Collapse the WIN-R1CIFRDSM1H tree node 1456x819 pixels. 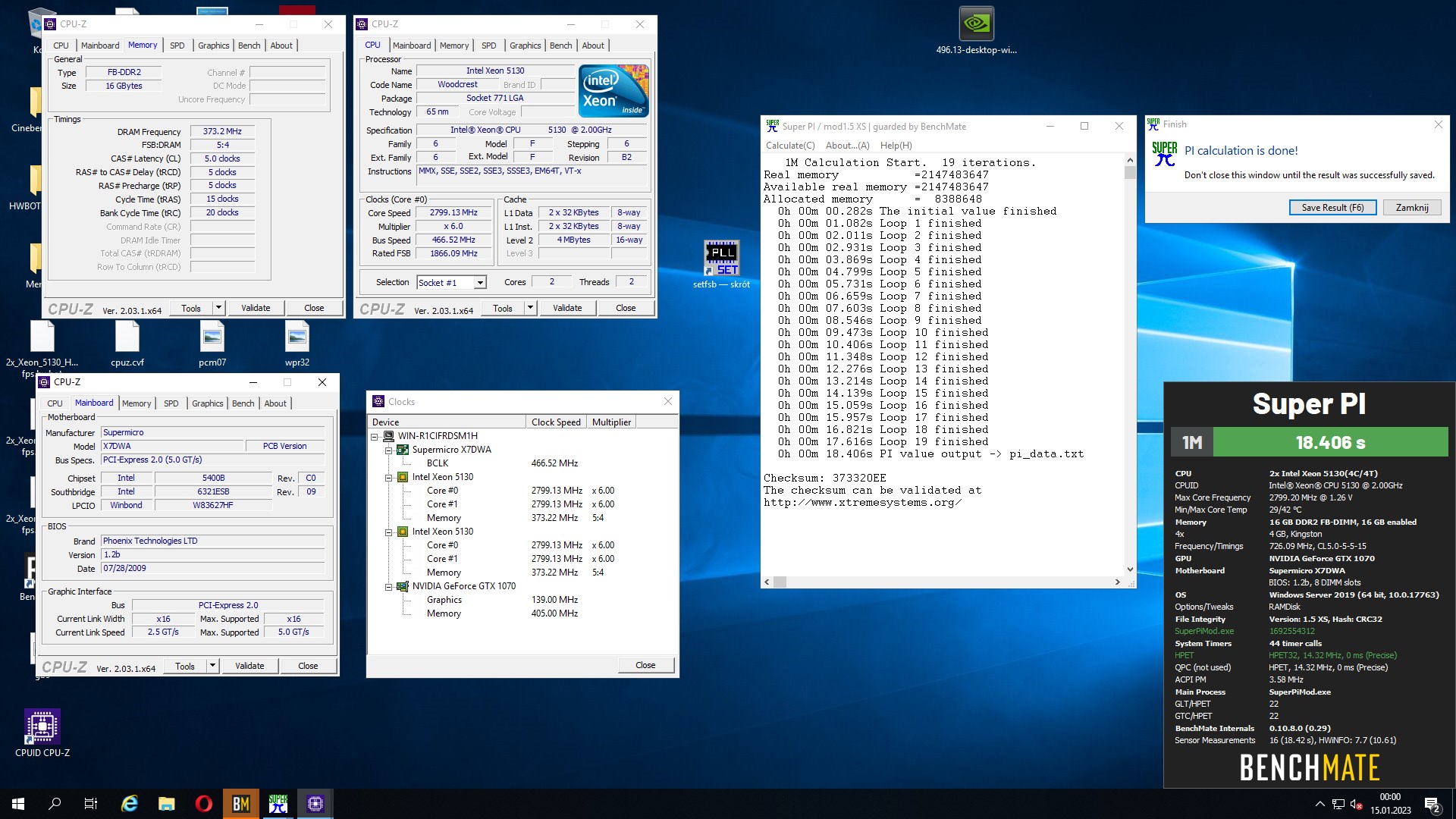375,437
